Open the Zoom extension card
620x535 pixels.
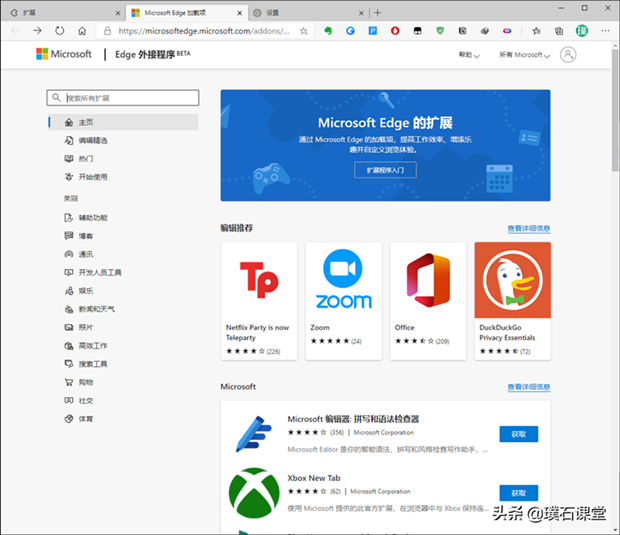[x=344, y=301]
